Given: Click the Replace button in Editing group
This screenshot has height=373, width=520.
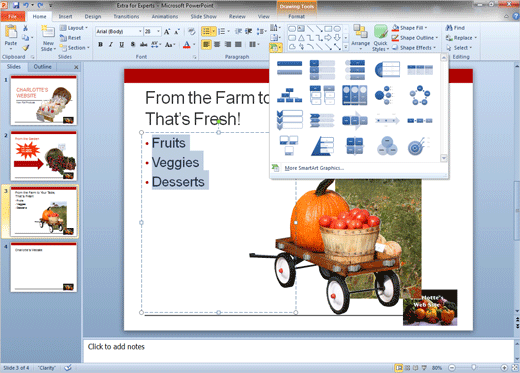Looking at the screenshot, I should 461,38.
